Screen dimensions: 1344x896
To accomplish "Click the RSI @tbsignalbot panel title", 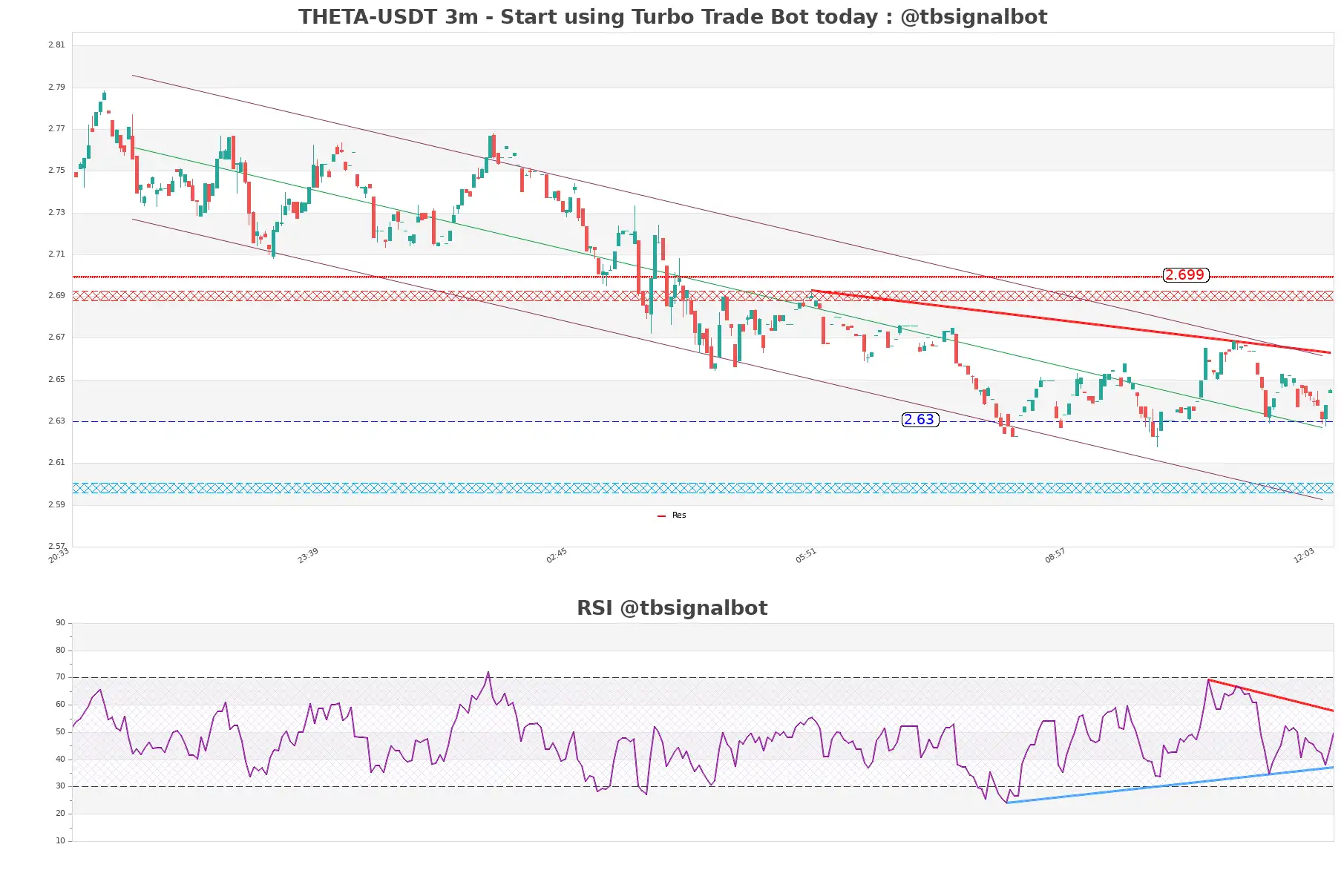I will click(672, 608).
